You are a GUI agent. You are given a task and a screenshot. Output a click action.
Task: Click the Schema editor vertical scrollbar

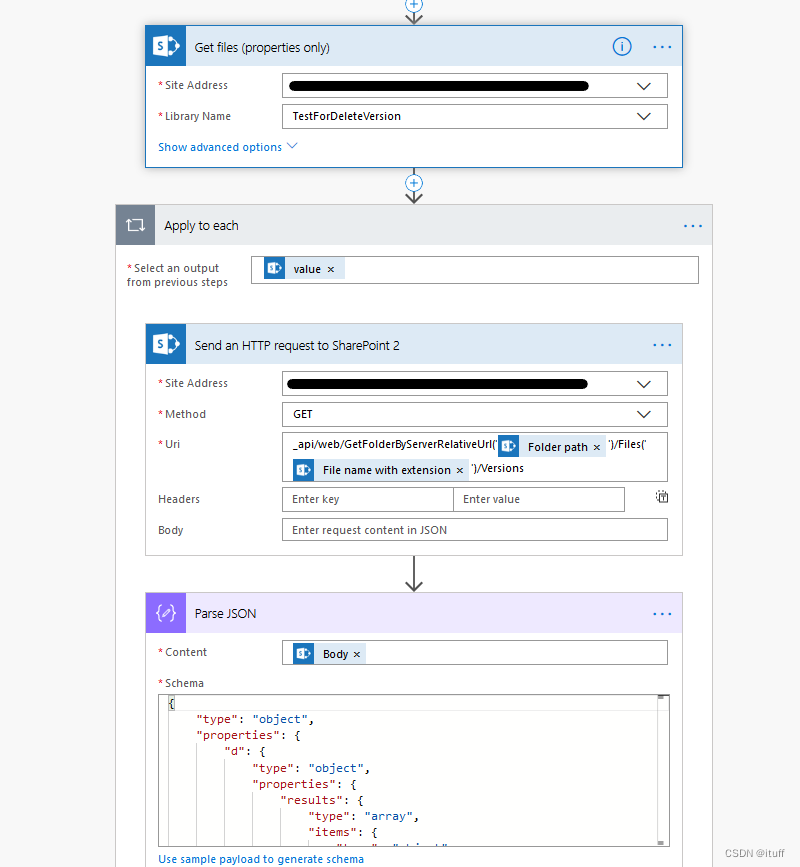click(x=661, y=770)
